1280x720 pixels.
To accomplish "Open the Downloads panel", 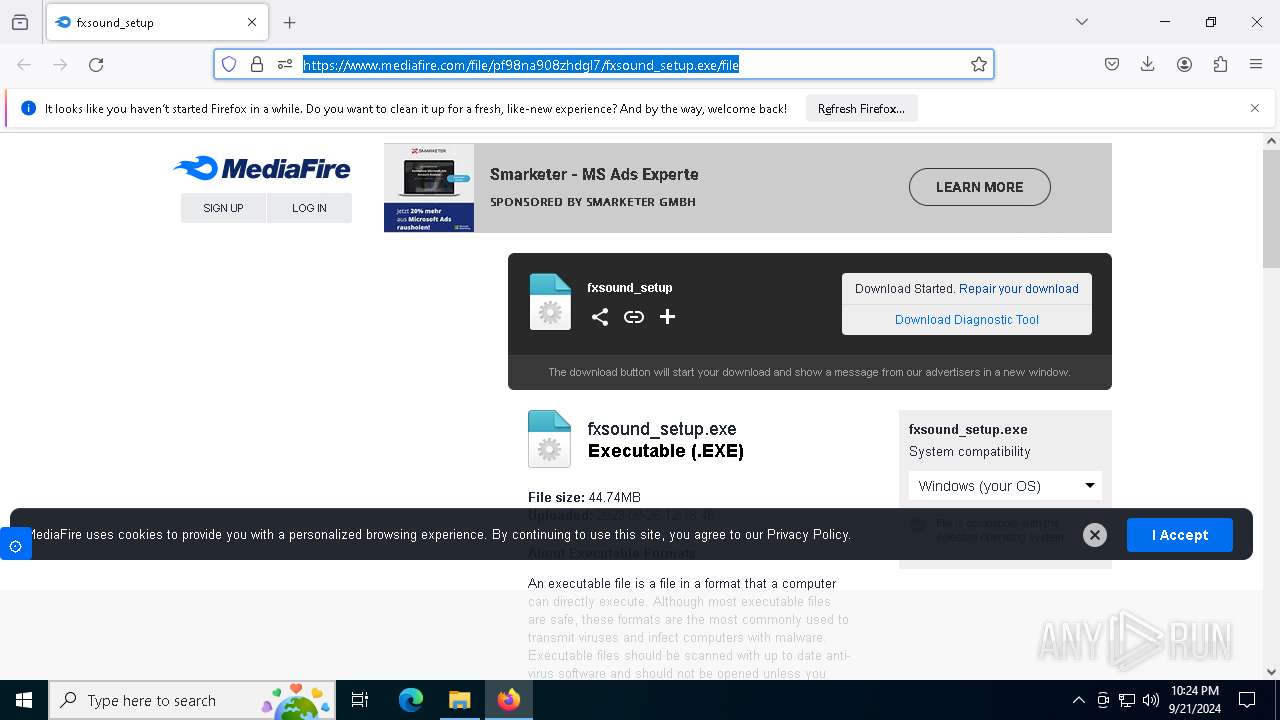I will [1148, 64].
